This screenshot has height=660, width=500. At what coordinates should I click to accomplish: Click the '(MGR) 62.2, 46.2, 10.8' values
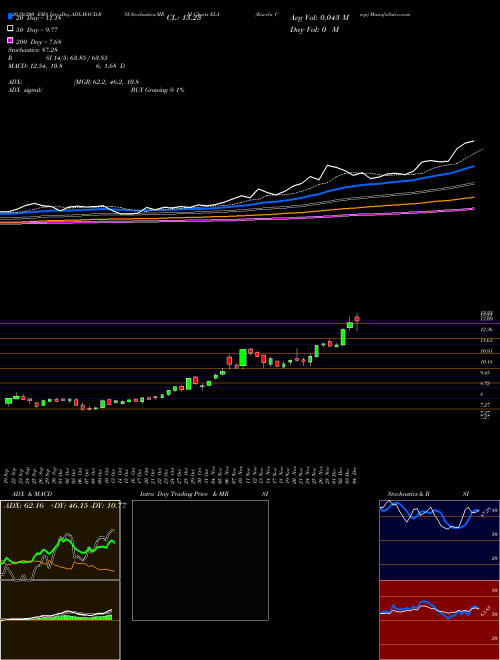pos(106,82)
